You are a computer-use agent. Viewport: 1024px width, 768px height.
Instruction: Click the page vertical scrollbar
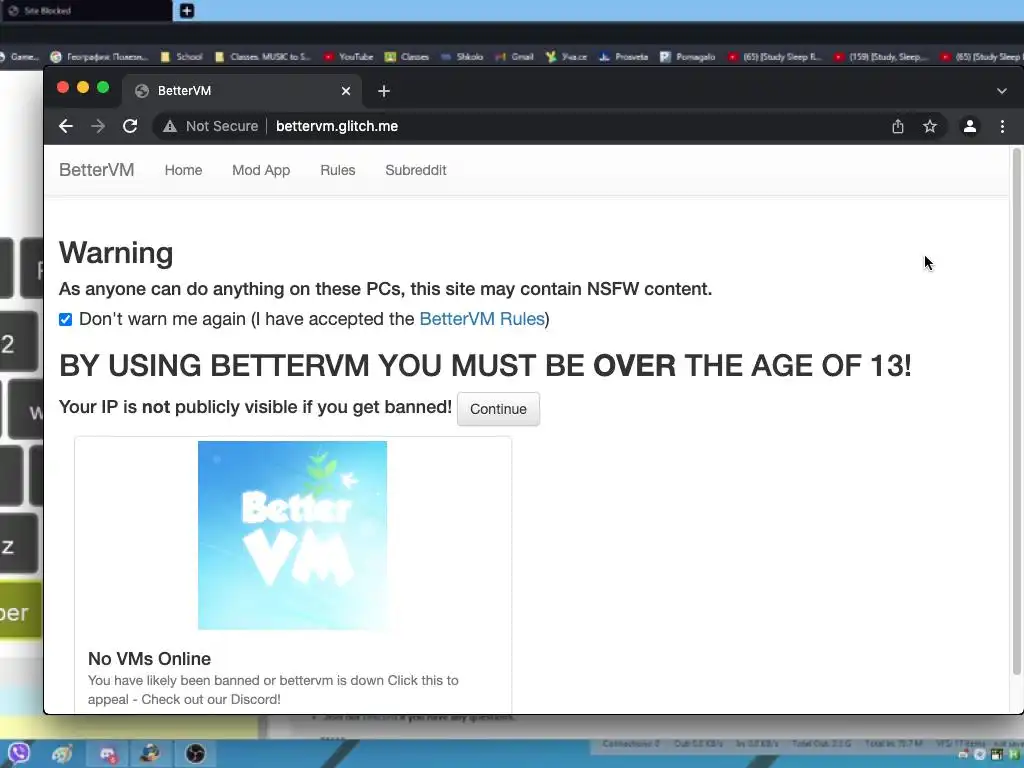[1016, 411]
